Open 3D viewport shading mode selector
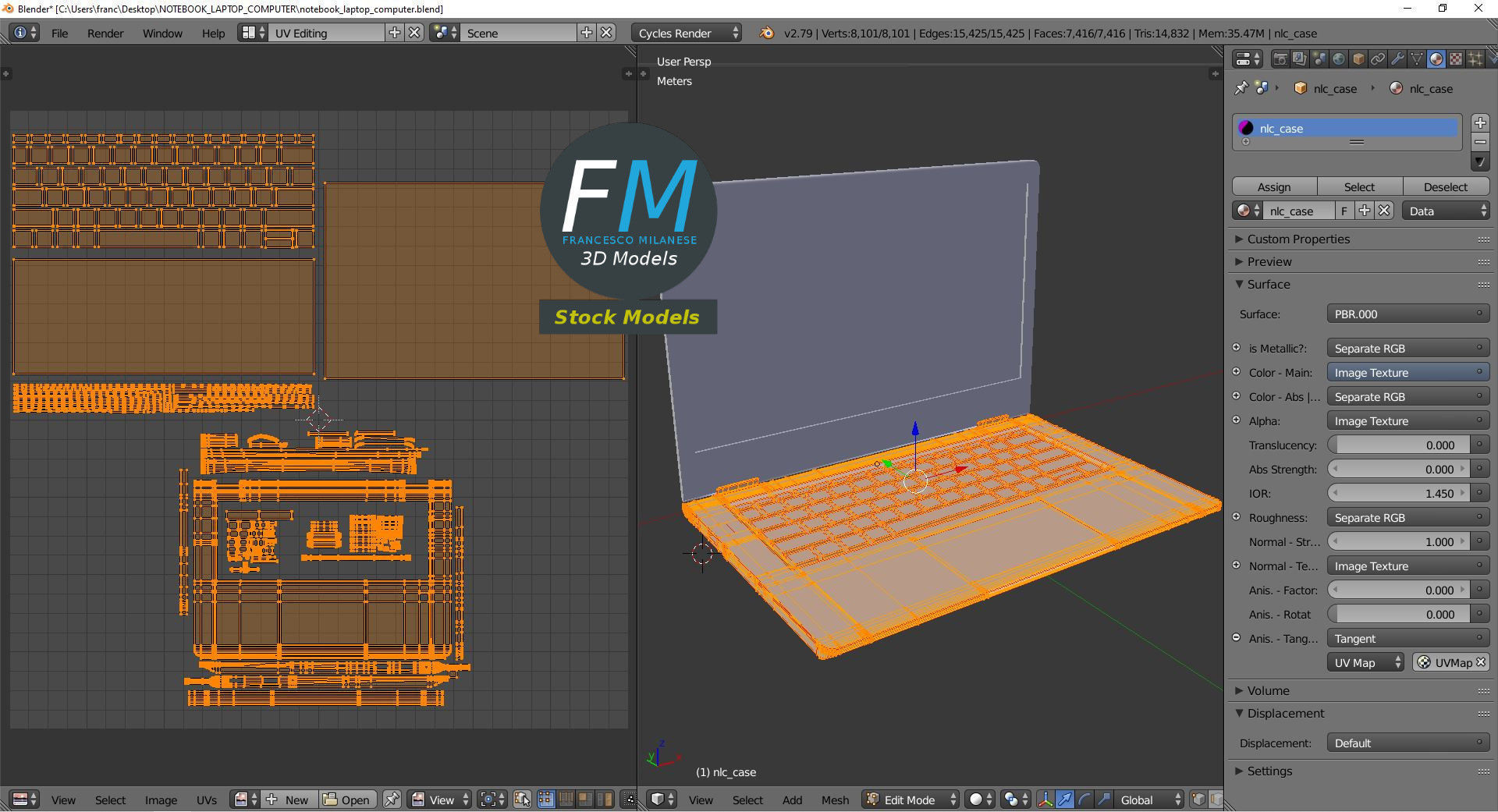The height and width of the screenshot is (812, 1498). (x=980, y=800)
